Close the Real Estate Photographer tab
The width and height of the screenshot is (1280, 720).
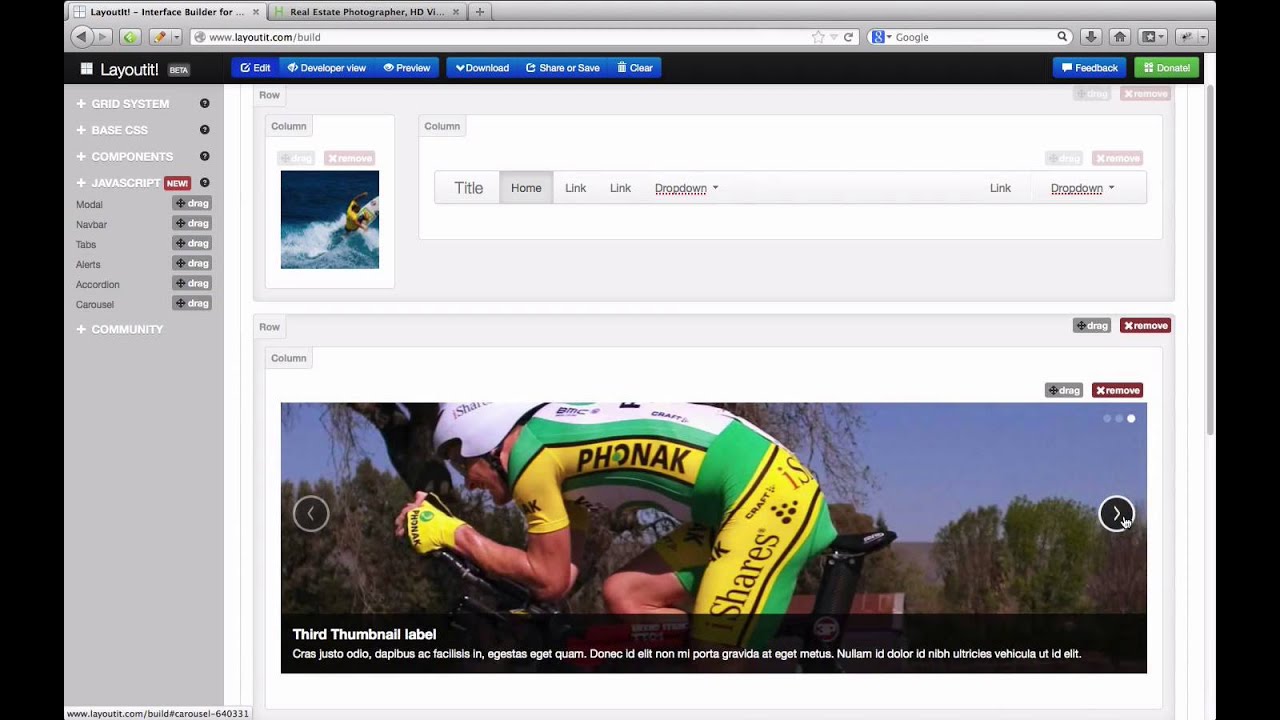(x=456, y=12)
